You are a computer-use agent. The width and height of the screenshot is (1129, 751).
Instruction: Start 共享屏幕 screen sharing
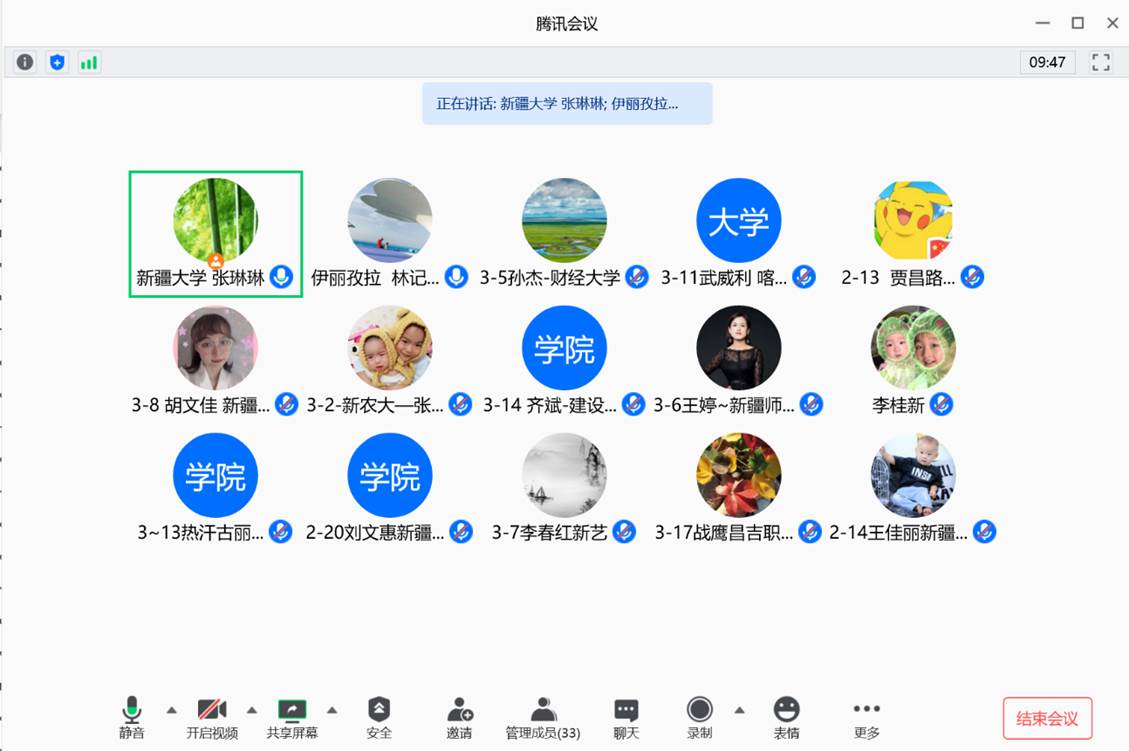click(292, 717)
